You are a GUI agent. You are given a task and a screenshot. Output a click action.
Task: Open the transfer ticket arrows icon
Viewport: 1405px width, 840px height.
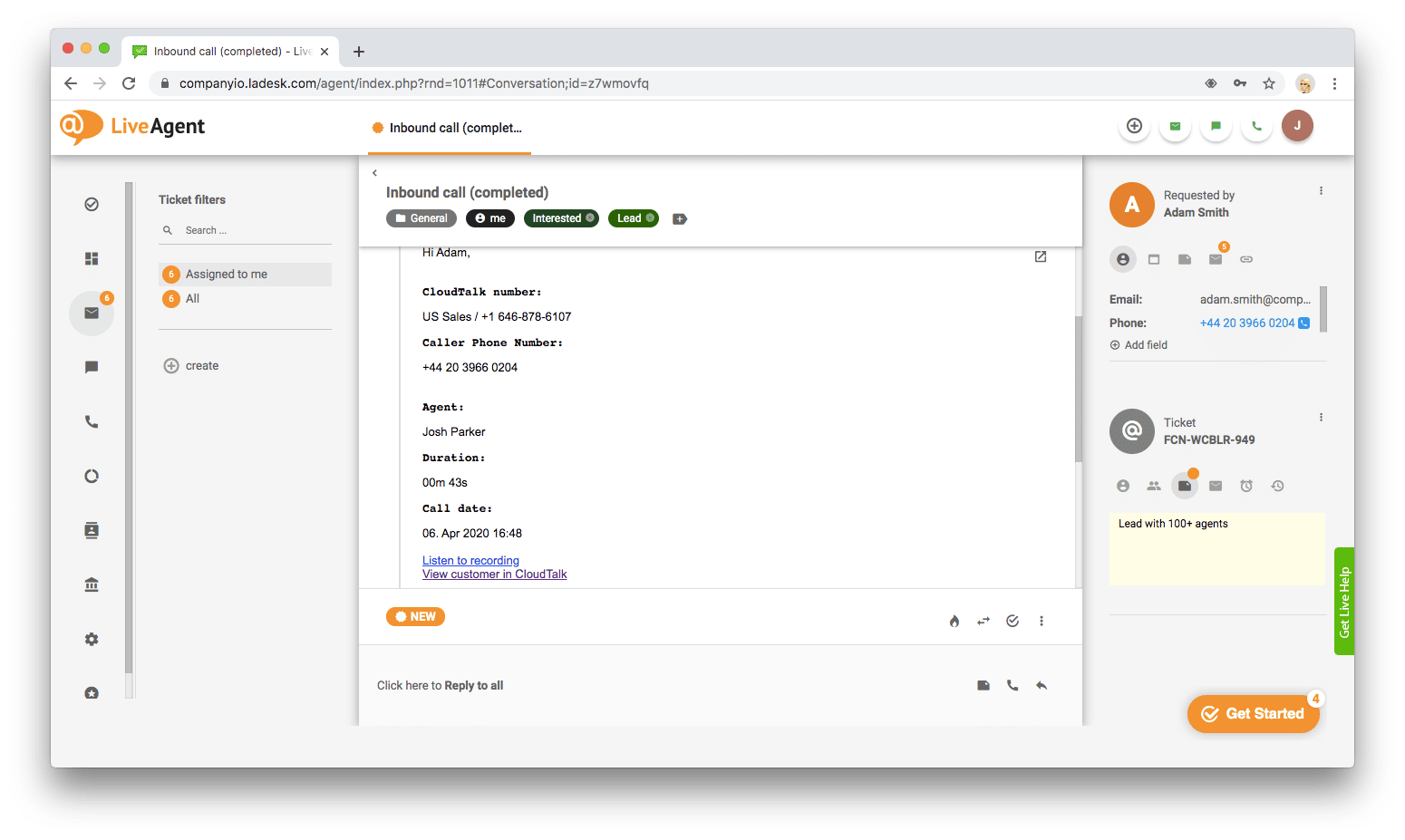[x=983, y=621]
